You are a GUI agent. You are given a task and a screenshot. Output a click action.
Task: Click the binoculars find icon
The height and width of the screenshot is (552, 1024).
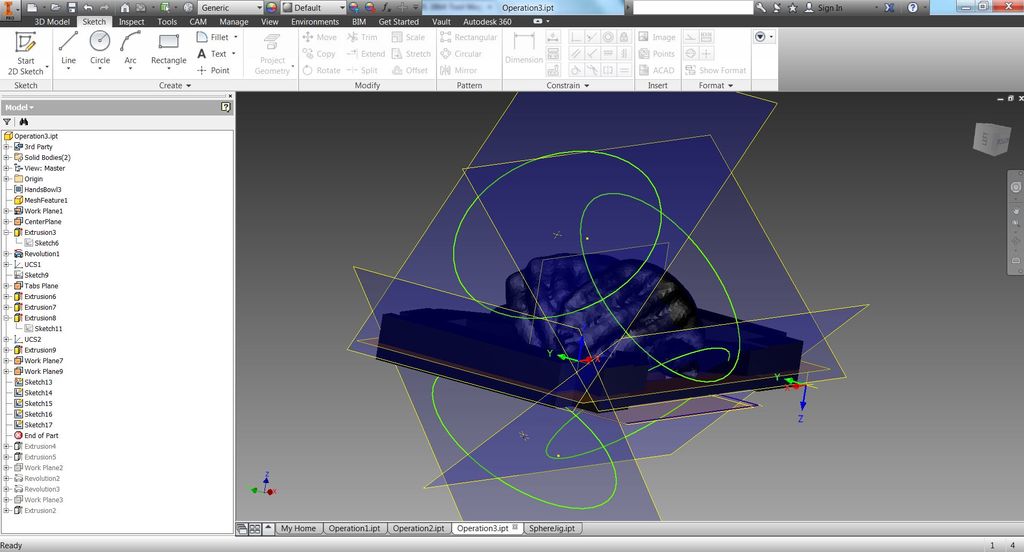pyautogui.click(x=24, y=122)
